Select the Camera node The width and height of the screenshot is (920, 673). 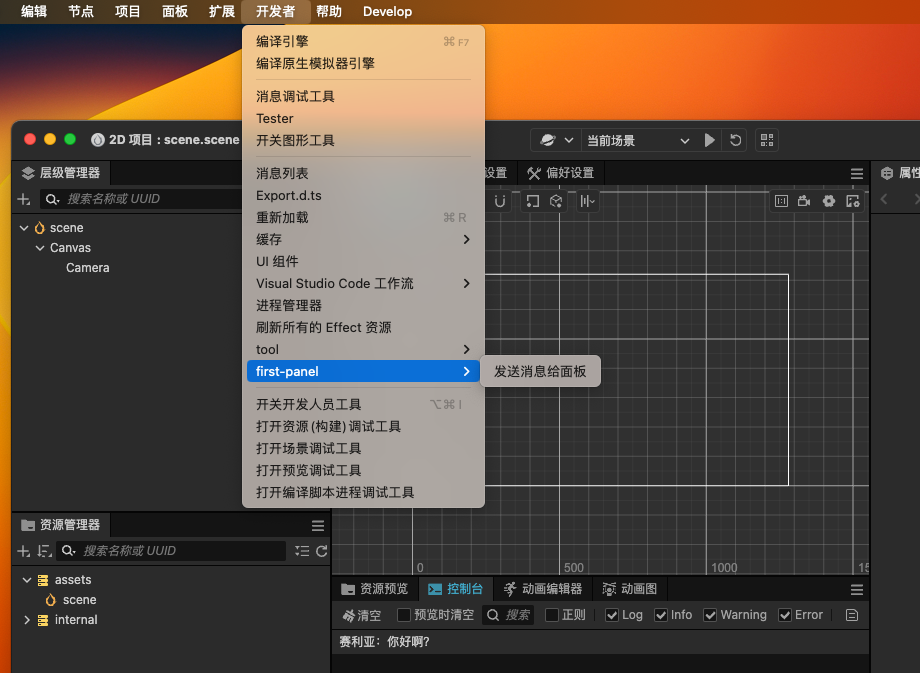tap(87, 268)
